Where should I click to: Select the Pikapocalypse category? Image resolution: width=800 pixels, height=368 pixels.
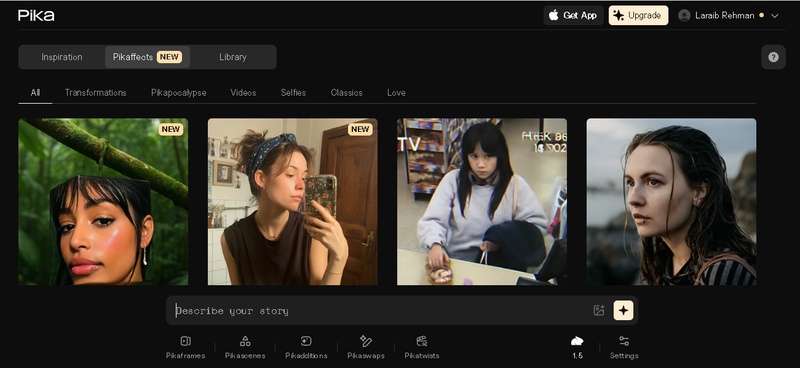[179, 92]
